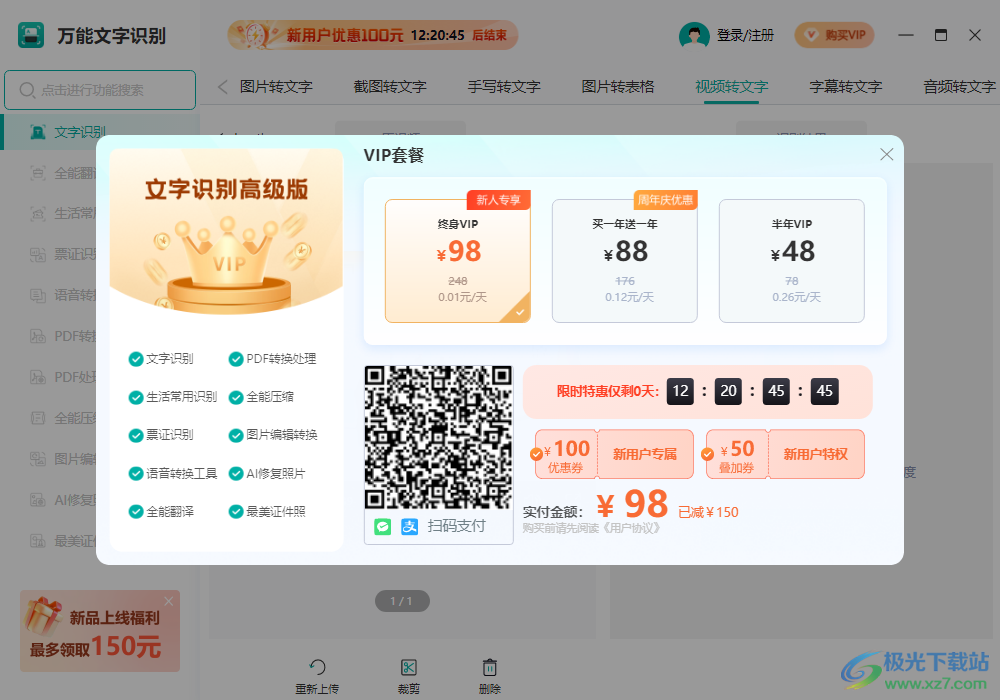
Task: Click the 生活常用 sidebar icon
Action: tap(38, 214)
